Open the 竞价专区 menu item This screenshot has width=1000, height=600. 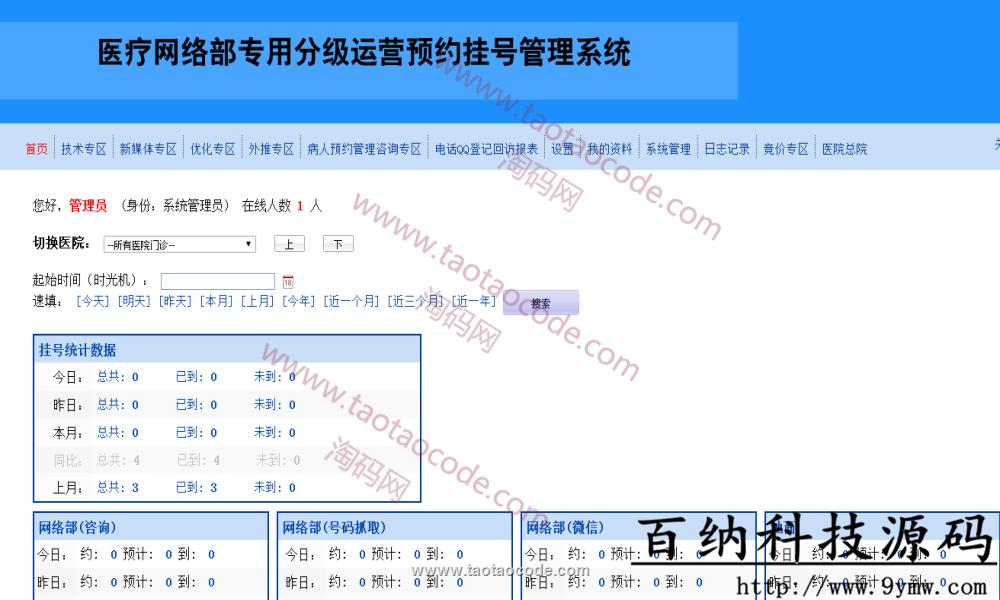point(785,149)
